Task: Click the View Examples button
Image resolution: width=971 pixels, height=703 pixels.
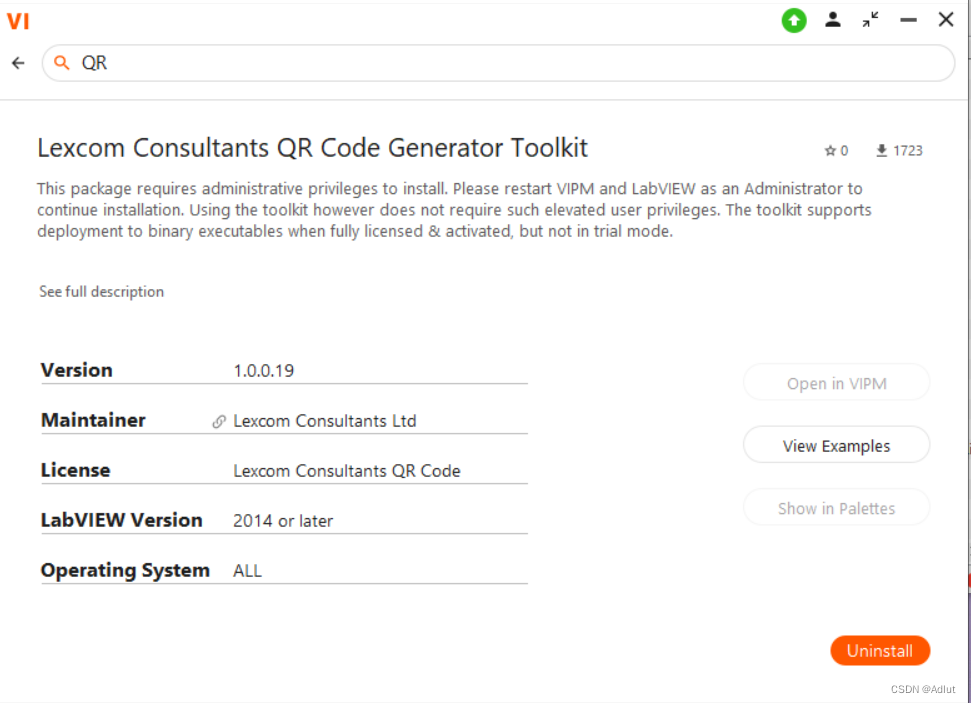Action: click(836, 445)
